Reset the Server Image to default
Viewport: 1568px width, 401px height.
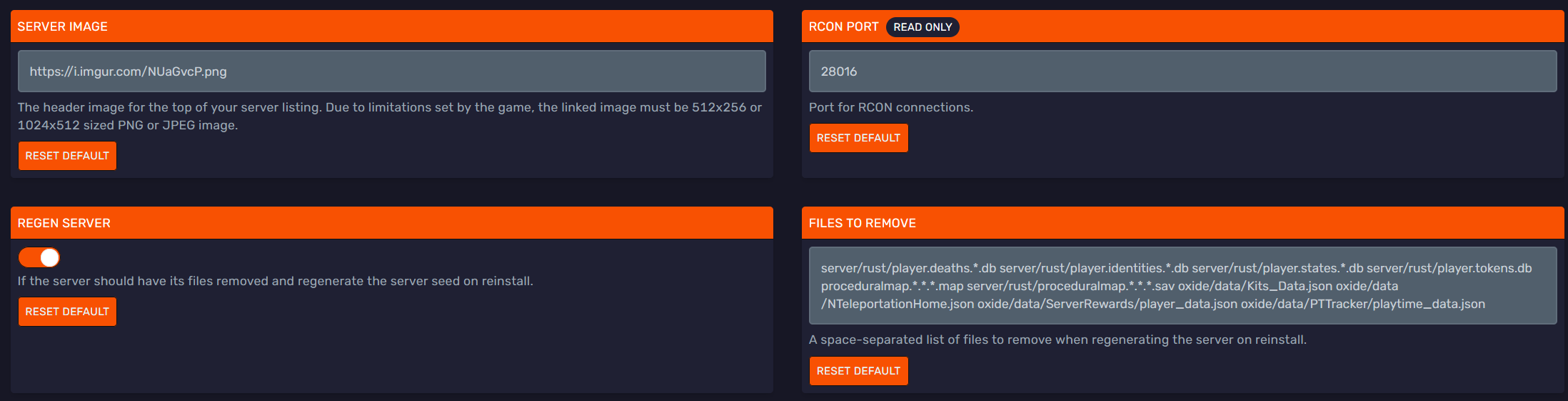[x=67, y=156]
